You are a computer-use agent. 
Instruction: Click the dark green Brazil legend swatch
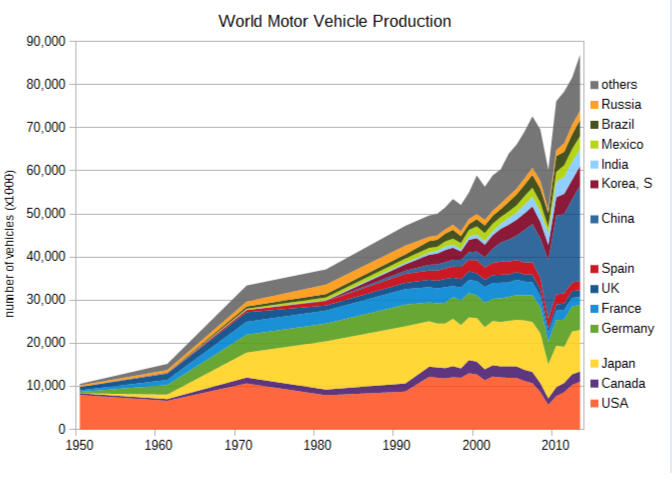[593, 124]
